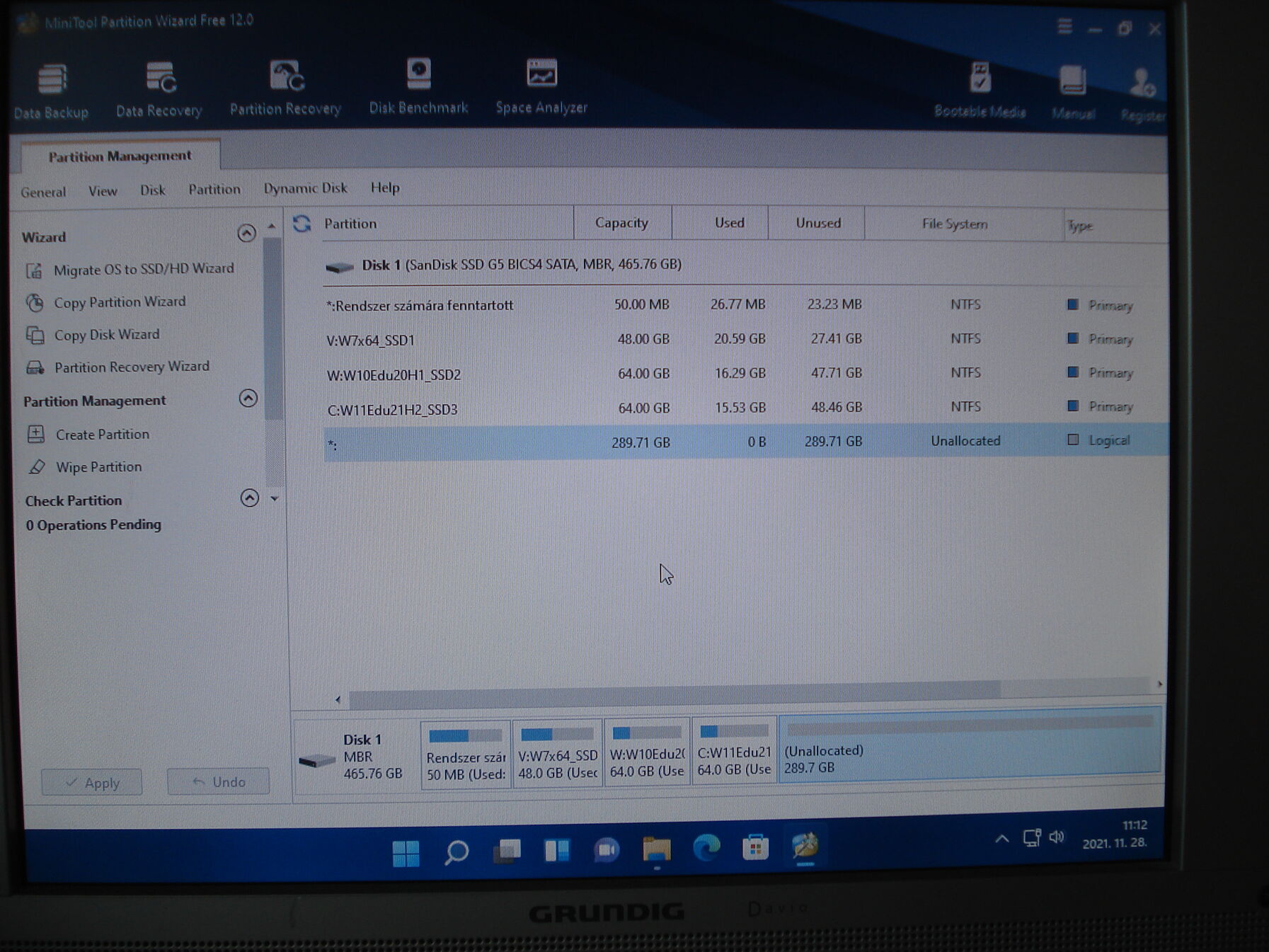Screen dimensions: 1269x952
Task: Select the C:W11Edu21H2_SSD3 partition row
Action: (745, 408)
